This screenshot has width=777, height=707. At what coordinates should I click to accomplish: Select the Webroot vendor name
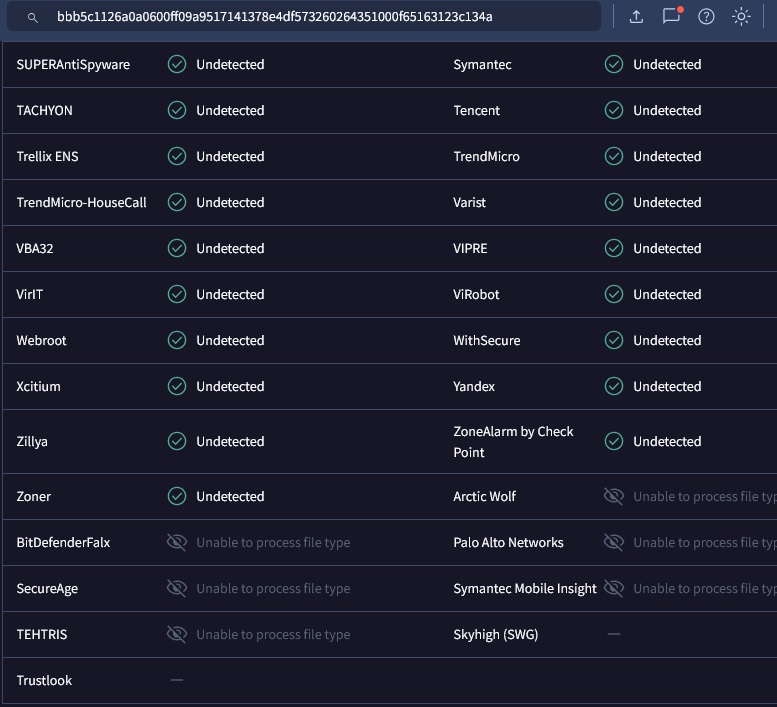[x=41, y=340]
